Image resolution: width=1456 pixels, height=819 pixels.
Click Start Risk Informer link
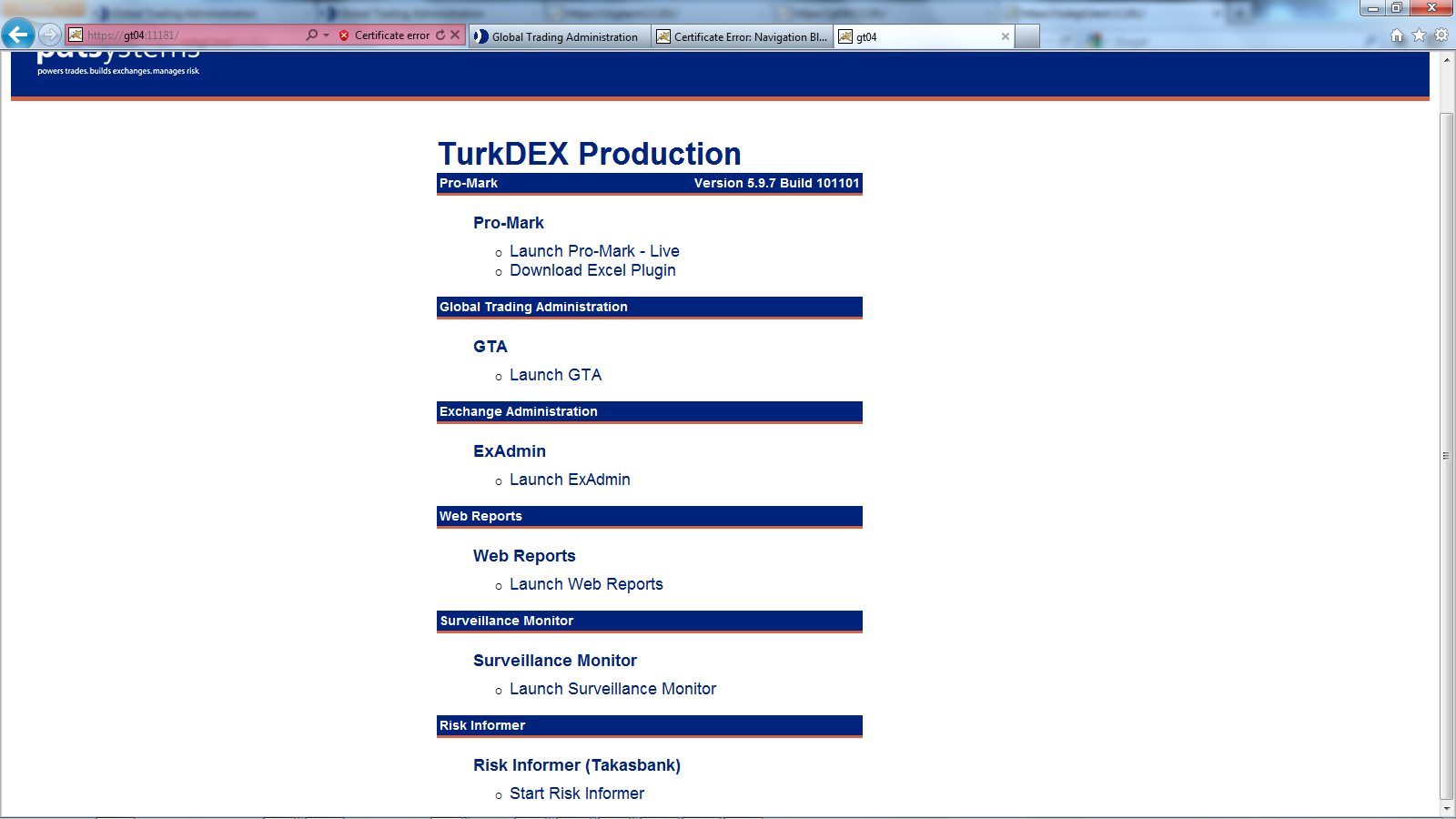tap(577, 794)
